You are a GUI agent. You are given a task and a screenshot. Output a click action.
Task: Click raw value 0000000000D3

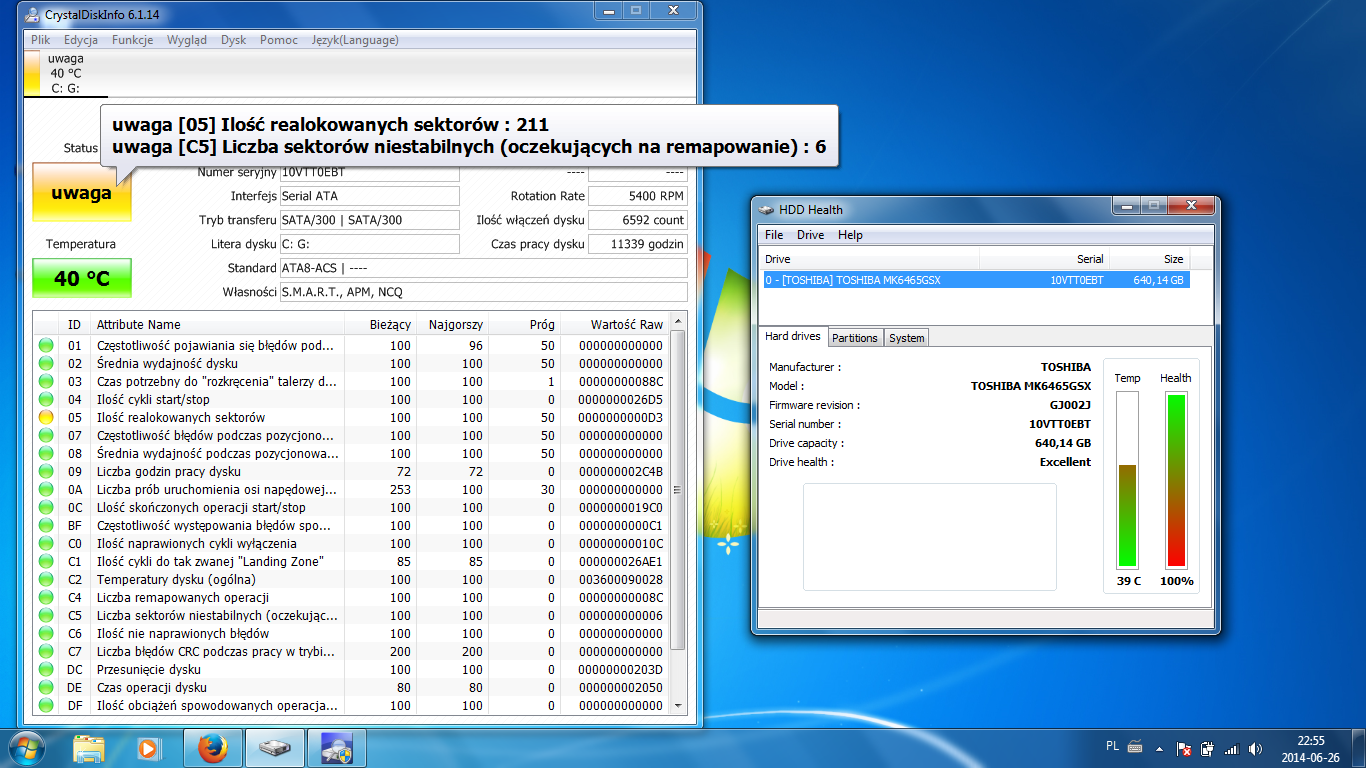pyautogui.click(x=620, y=417)
